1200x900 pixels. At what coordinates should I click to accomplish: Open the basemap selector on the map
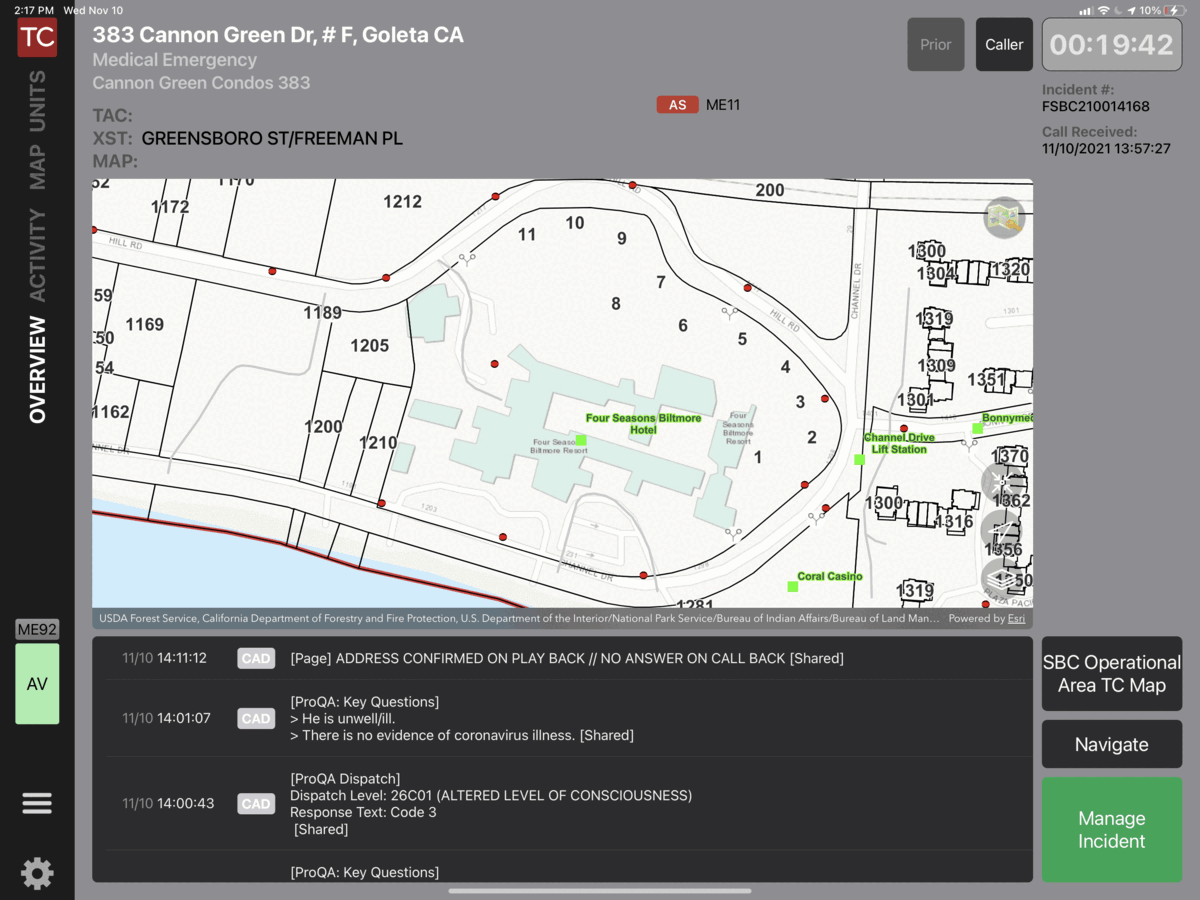pos(1004,218)
